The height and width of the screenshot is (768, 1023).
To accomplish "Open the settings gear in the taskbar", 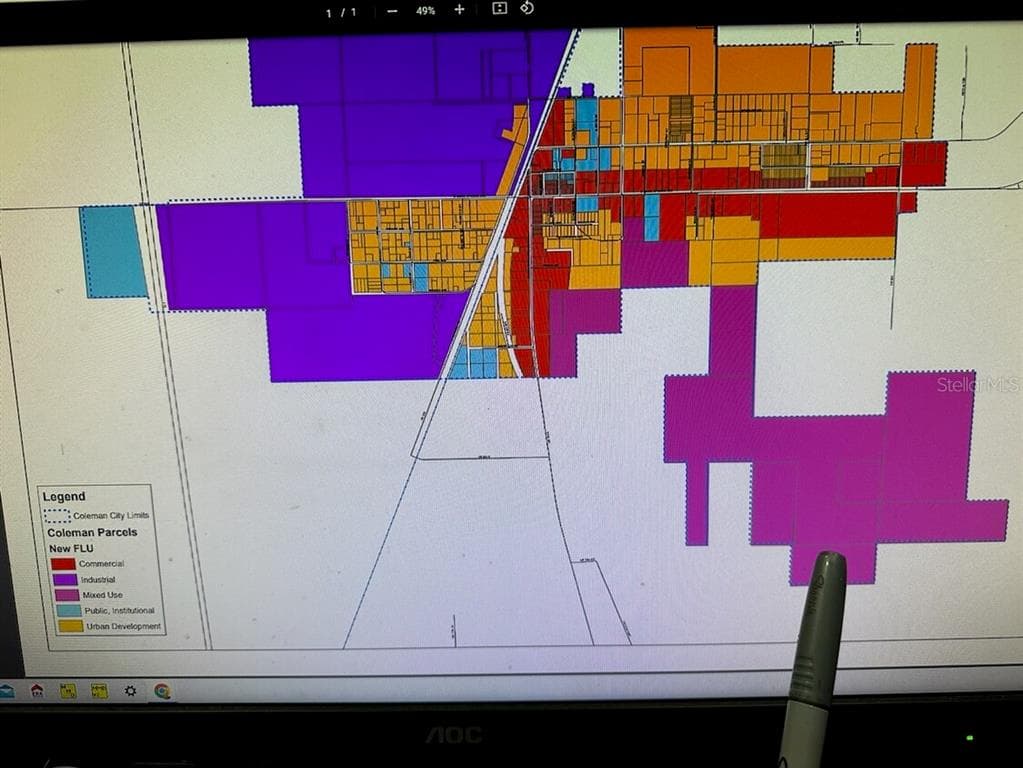I will coord(130,691).
